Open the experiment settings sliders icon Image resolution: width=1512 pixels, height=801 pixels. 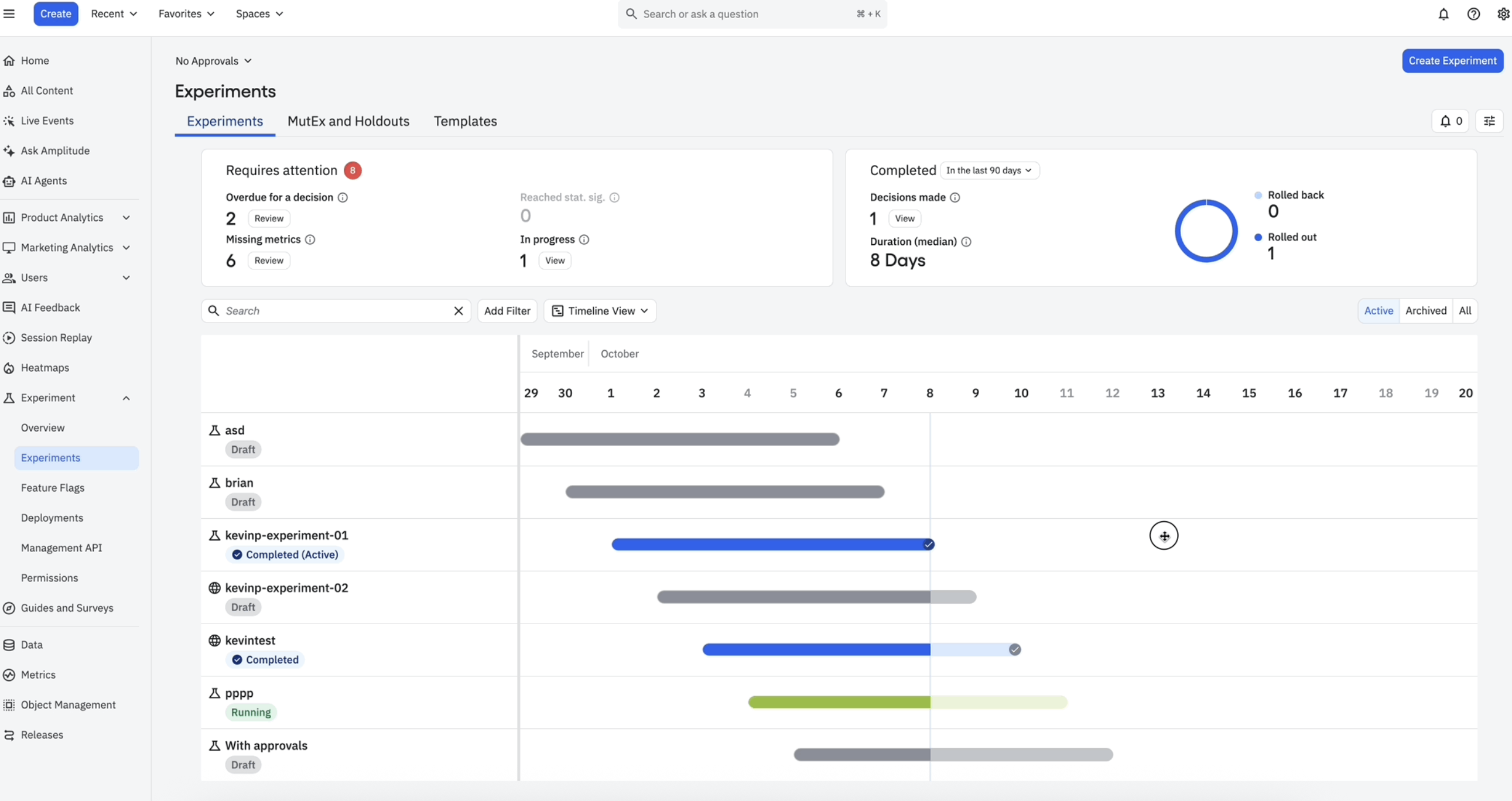[1489, 121]
